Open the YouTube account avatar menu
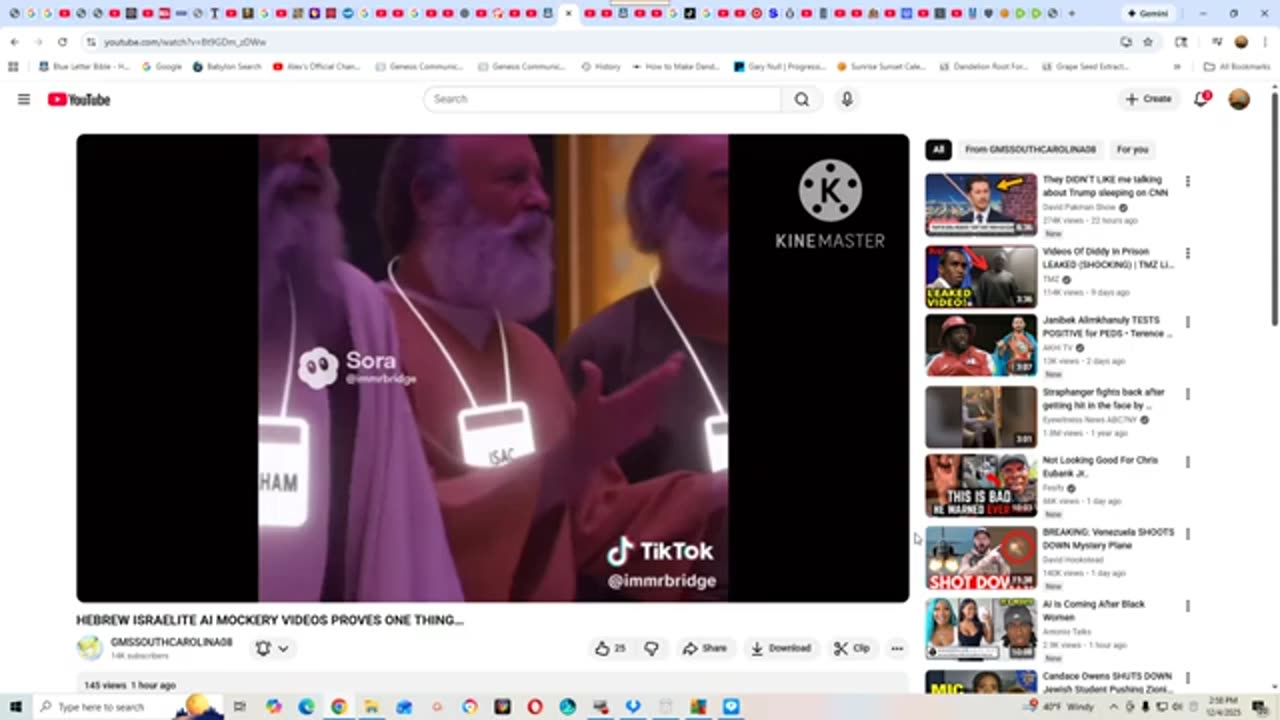This screenshot has width=1280, height=720. [1239, 99]
